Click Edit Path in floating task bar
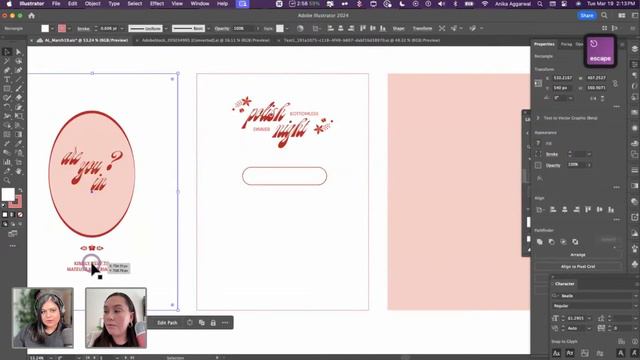 point(167,322)
